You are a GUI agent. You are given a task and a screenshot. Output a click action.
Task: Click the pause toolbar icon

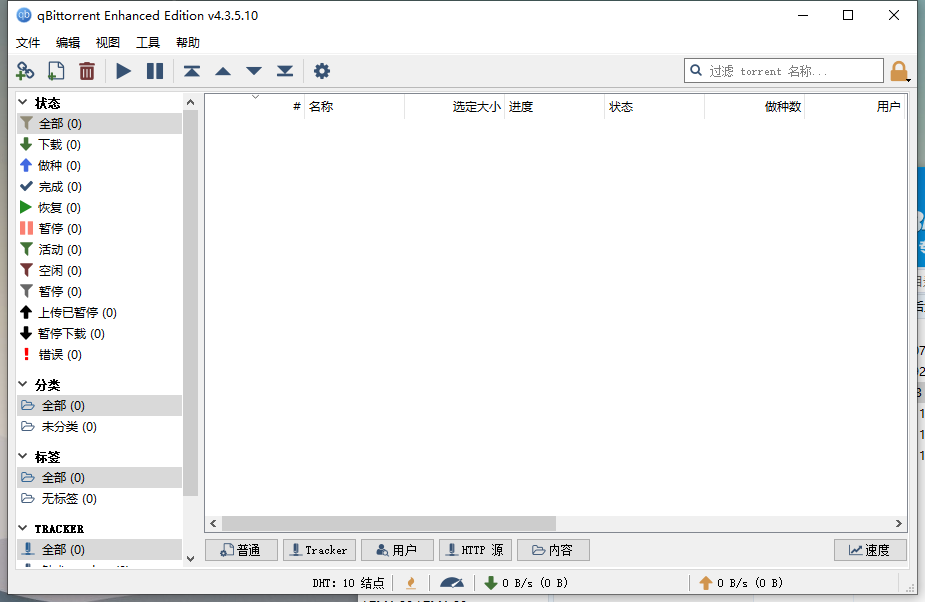point(155,70)
